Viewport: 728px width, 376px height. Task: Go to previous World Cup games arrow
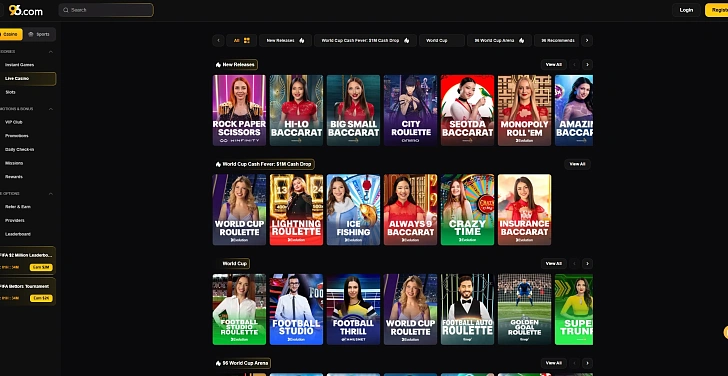(x=575, y=263)
